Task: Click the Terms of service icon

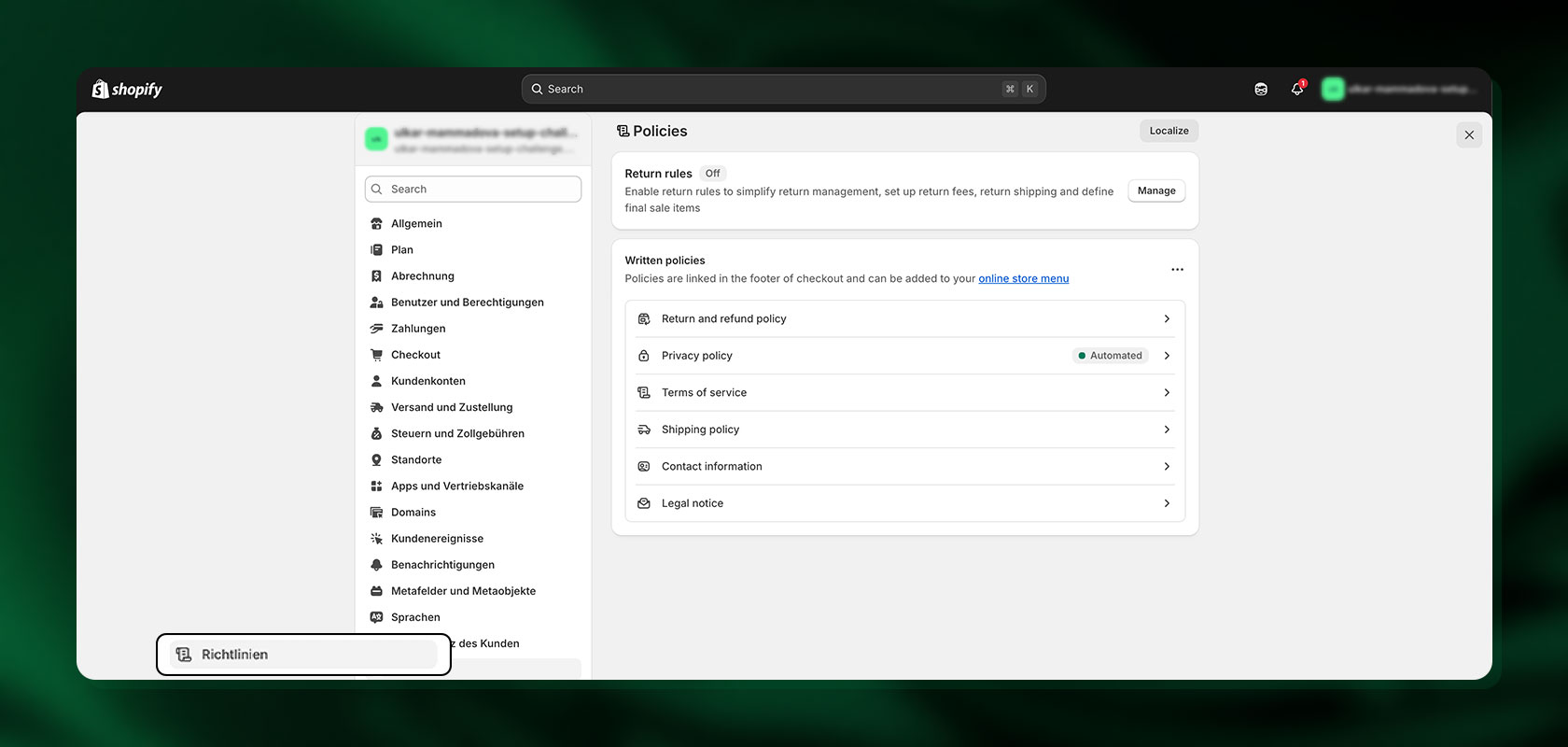Action: click(643, 392)
